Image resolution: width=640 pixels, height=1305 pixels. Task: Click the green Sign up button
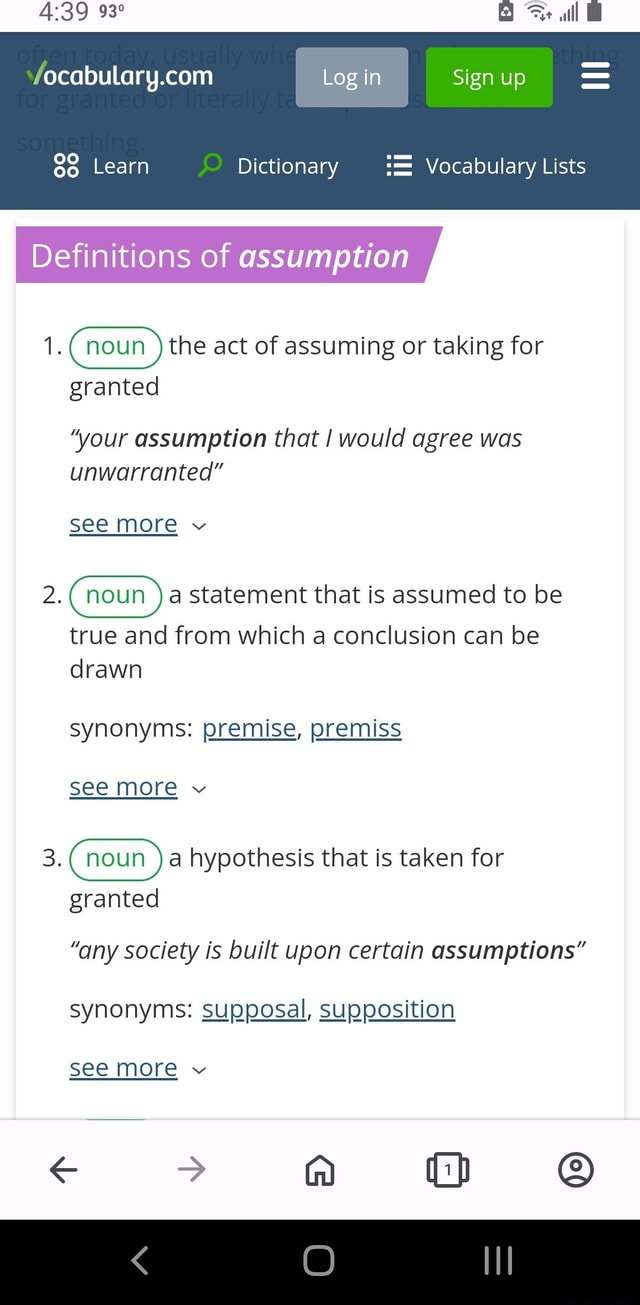[x=489, y=77]
